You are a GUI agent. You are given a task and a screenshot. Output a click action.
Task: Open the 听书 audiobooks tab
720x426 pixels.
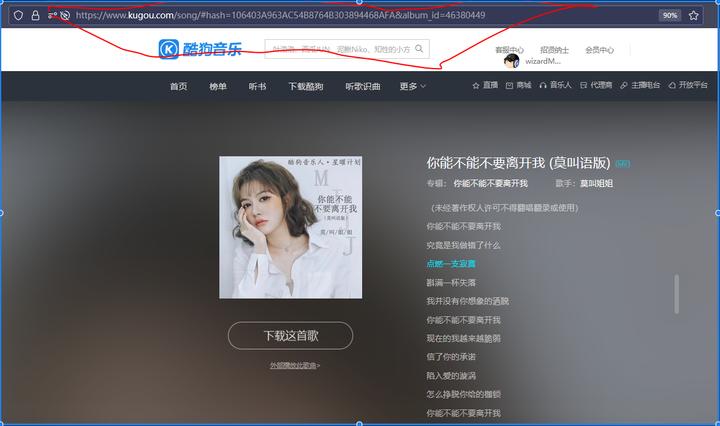(258, 86)
